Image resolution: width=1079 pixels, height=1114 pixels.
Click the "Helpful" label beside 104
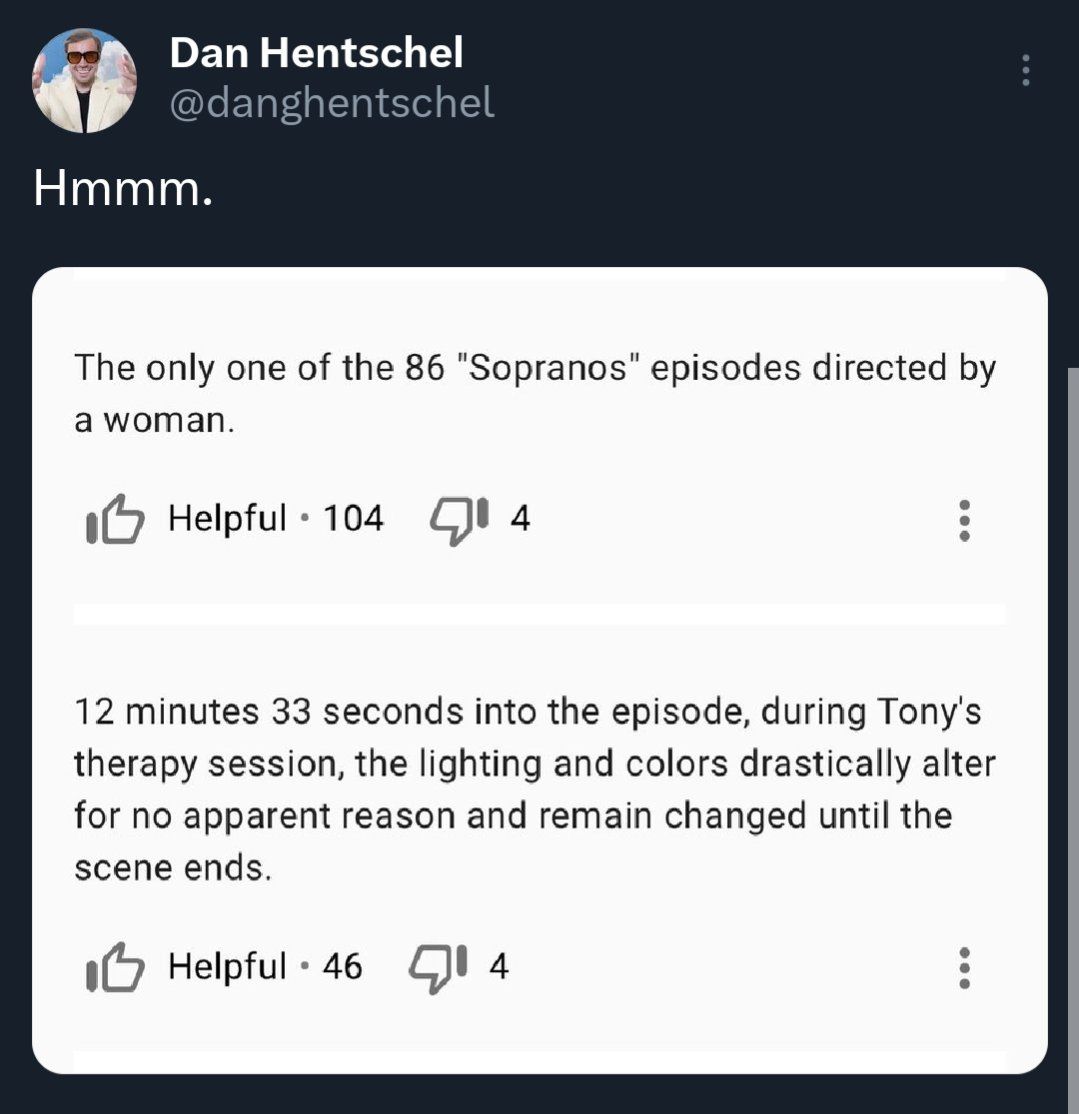coord(227,518)
